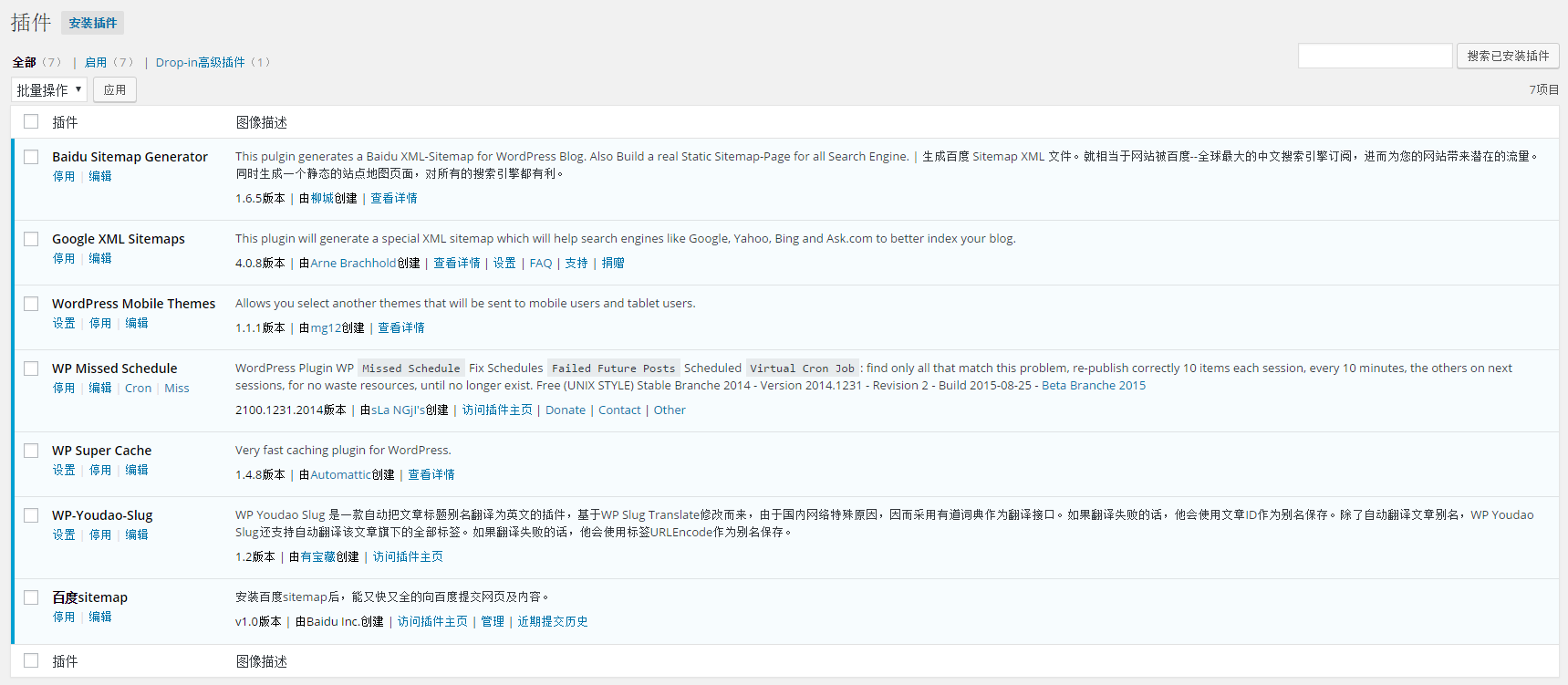The width and height of the screenshot is (1568, 685).
Task: Visit WP Missed Schedule plugin homepage
Action: [497, 410]
